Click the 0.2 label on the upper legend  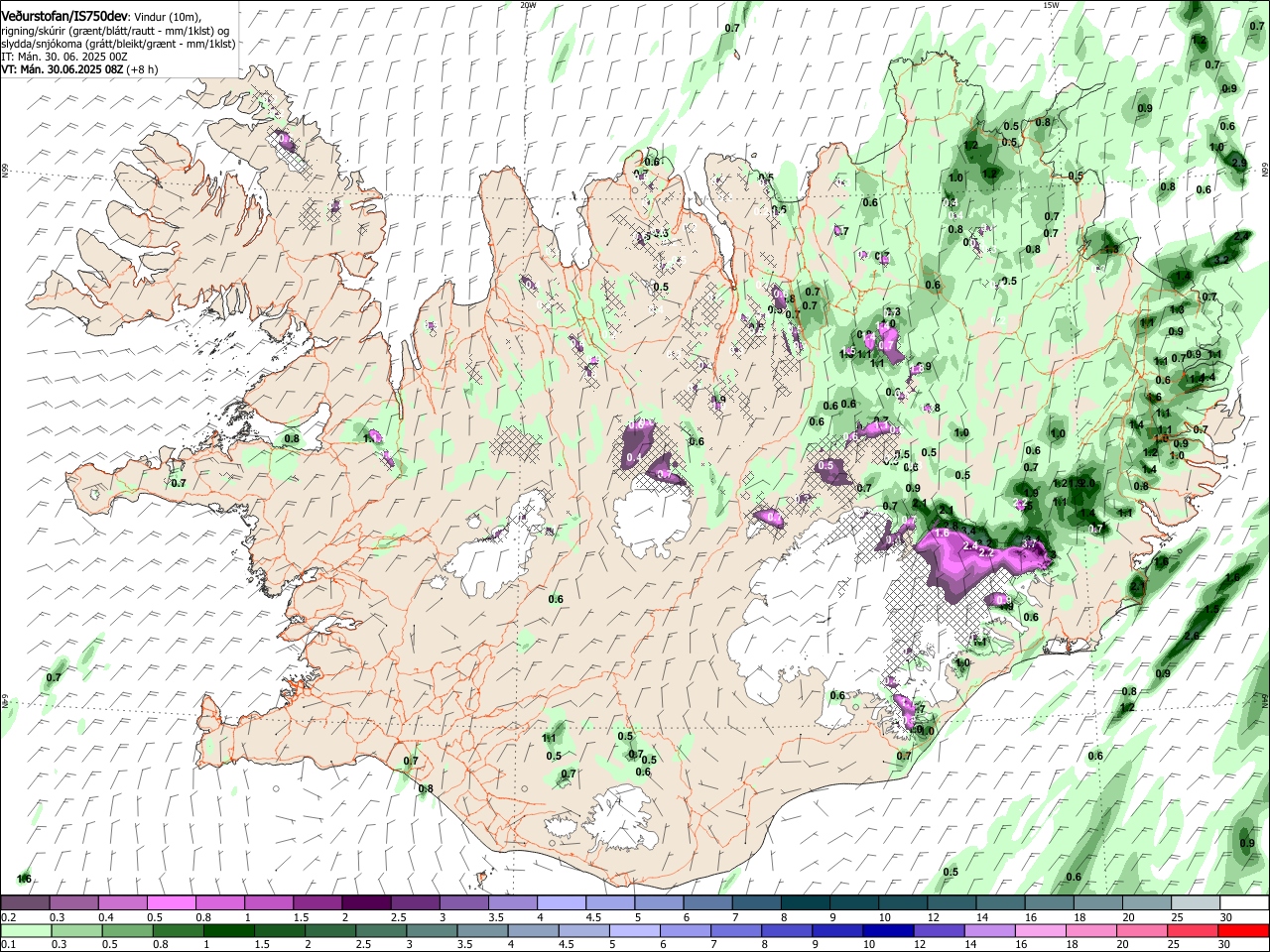tap(9, 917)
